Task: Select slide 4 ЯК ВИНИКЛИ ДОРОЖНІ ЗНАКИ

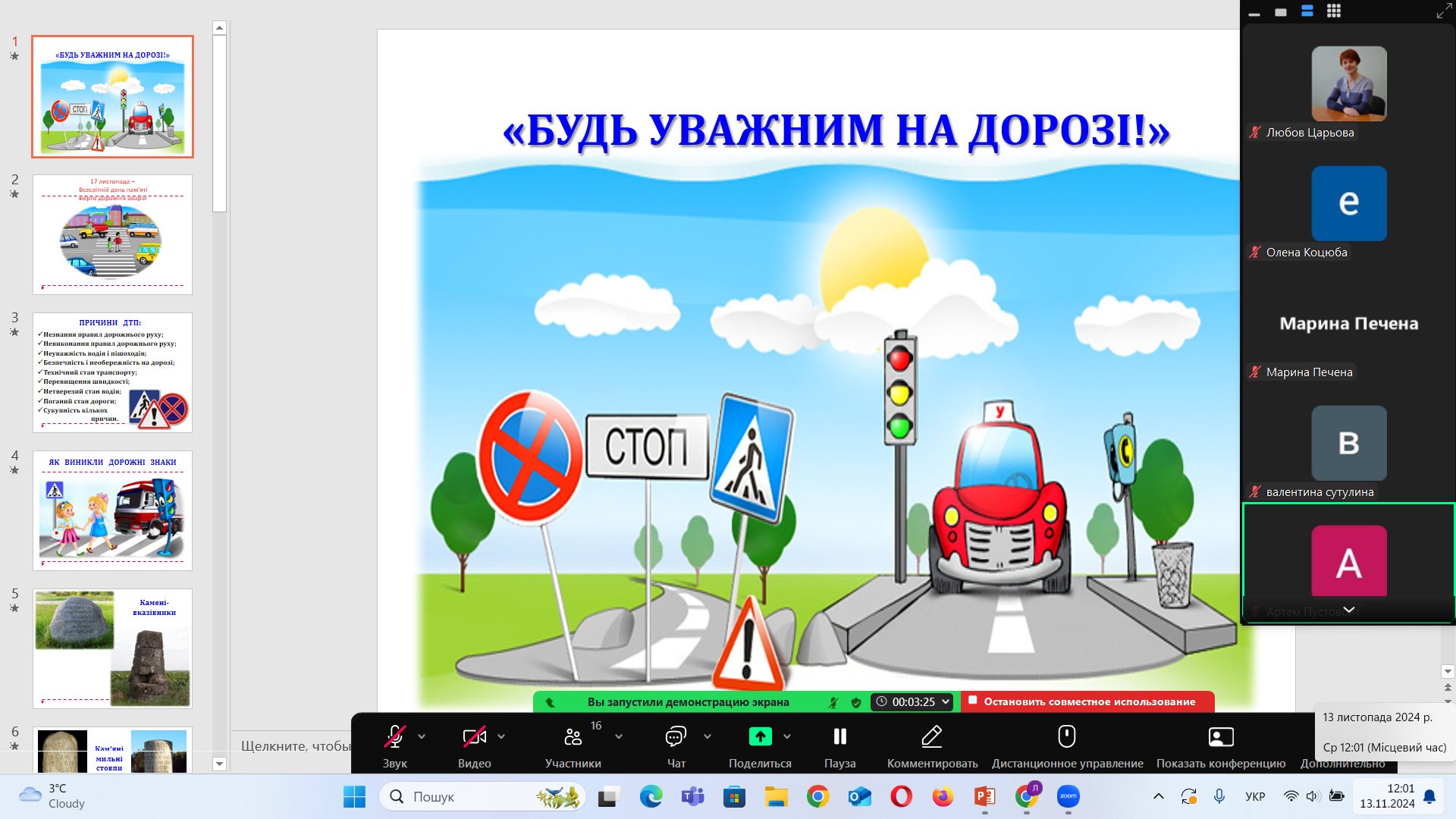Action: (112, 510)
